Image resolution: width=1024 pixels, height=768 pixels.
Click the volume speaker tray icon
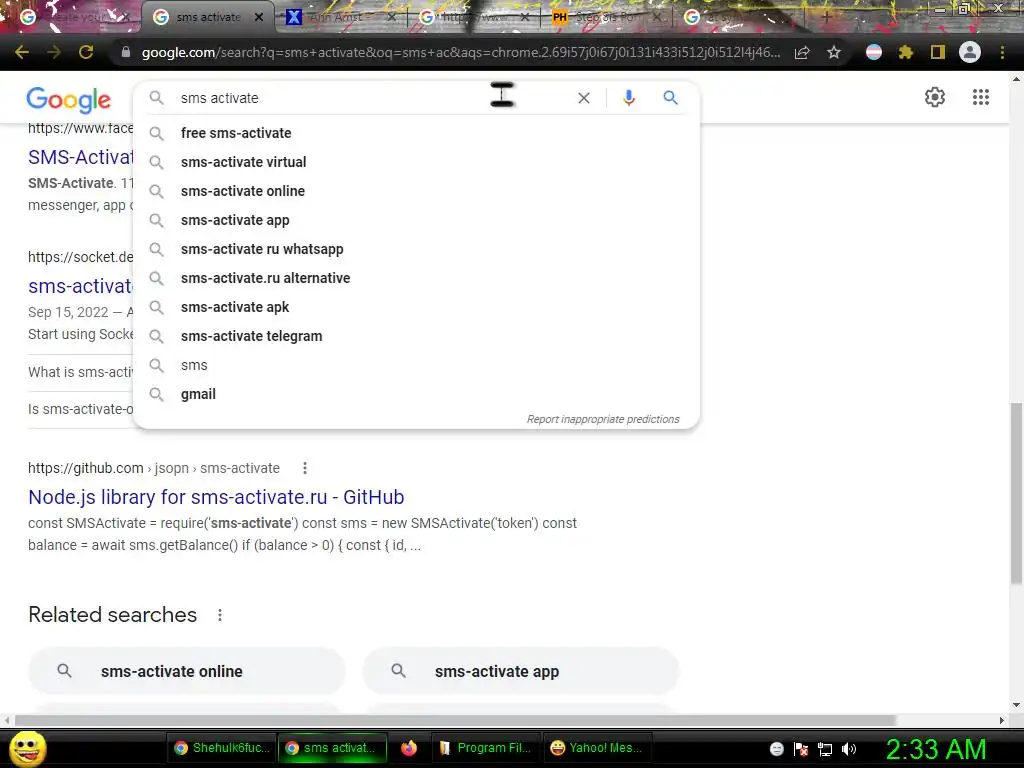point(849,749)
